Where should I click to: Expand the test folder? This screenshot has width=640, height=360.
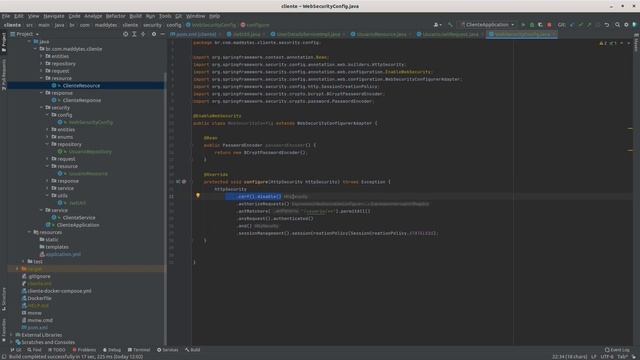pos(23,261)
